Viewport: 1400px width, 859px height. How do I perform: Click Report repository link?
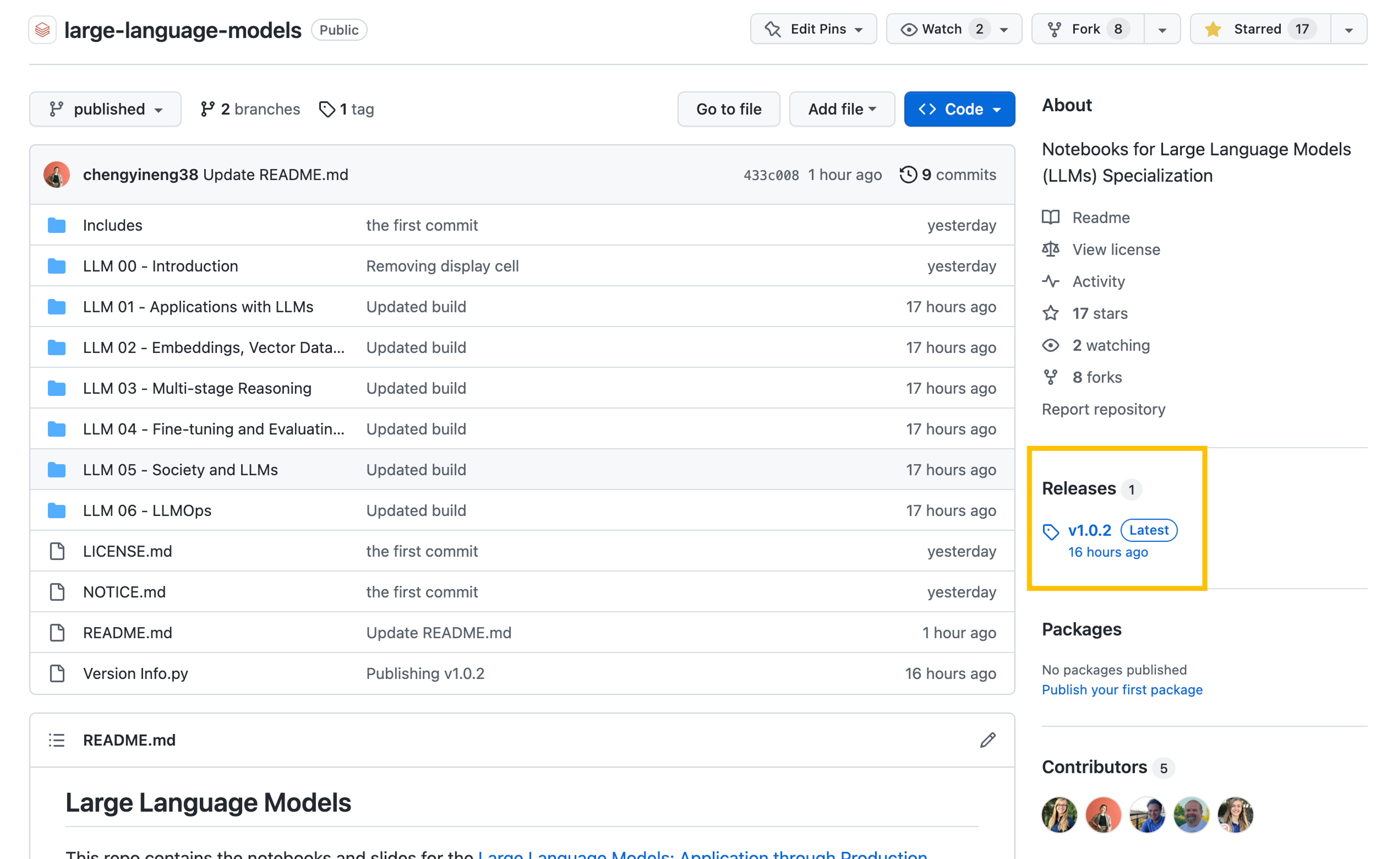(x=1103, y=409)
